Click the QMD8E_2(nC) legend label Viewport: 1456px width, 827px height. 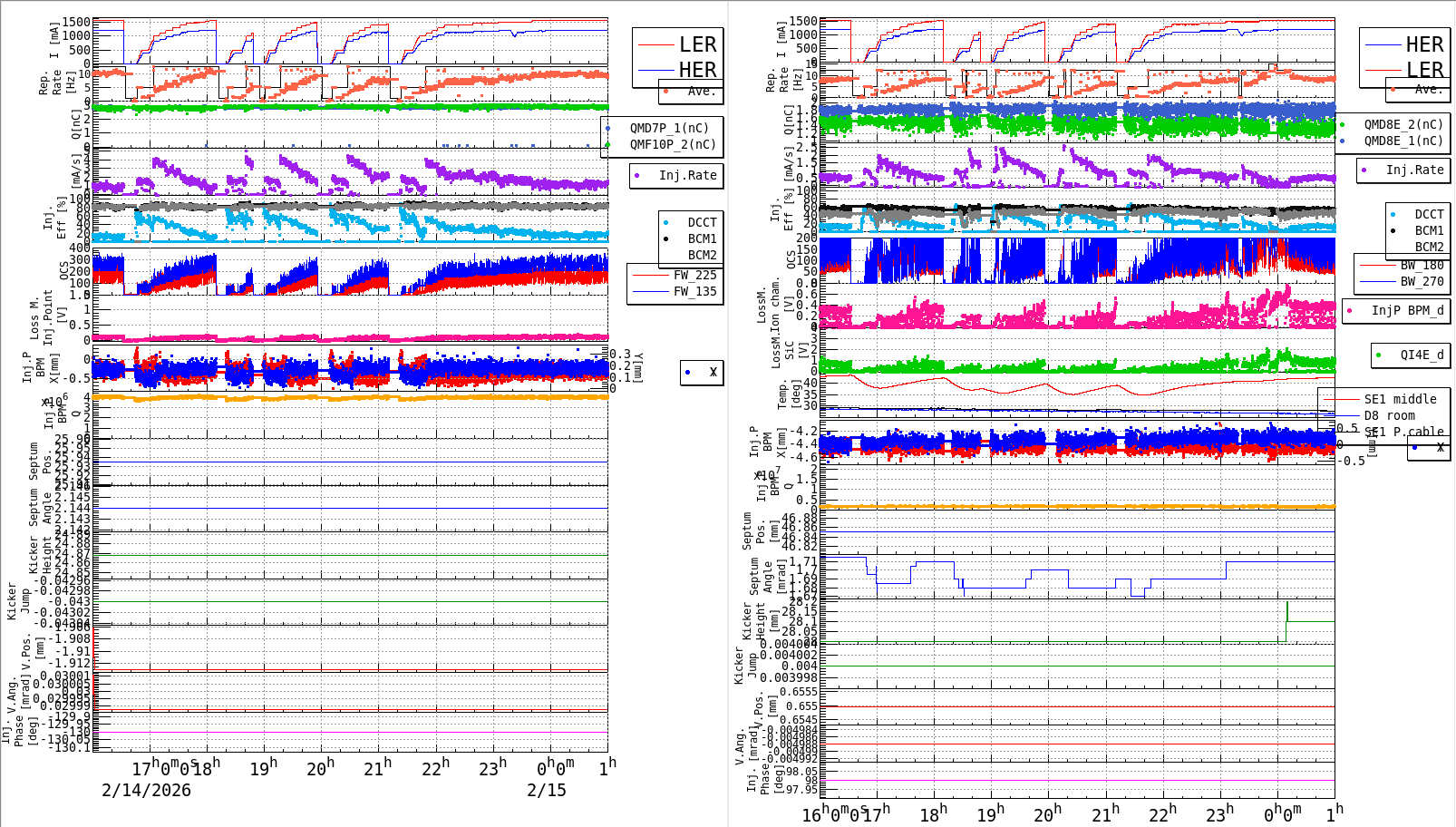(x=1403, y=124)
